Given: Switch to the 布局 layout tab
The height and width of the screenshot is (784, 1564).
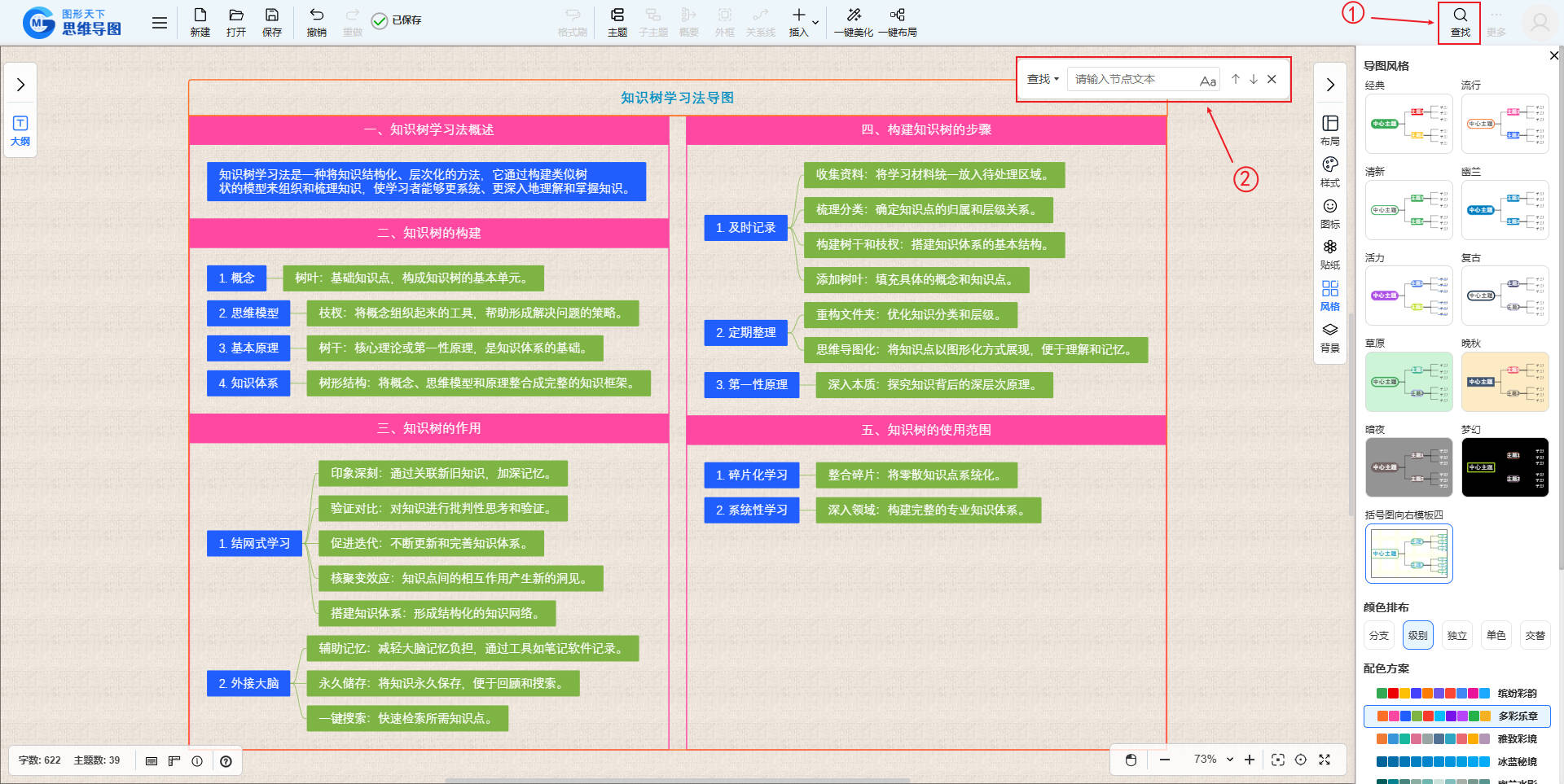Looking at the screenshot, I should tap(1329, 130).
